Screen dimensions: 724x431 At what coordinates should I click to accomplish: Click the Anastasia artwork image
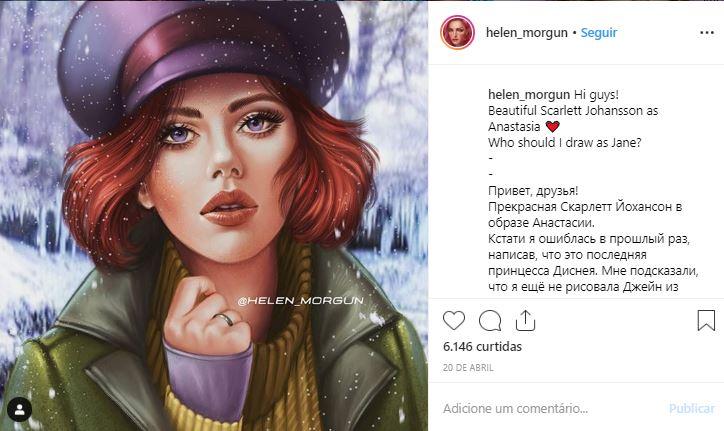click(x=214, y=215)
